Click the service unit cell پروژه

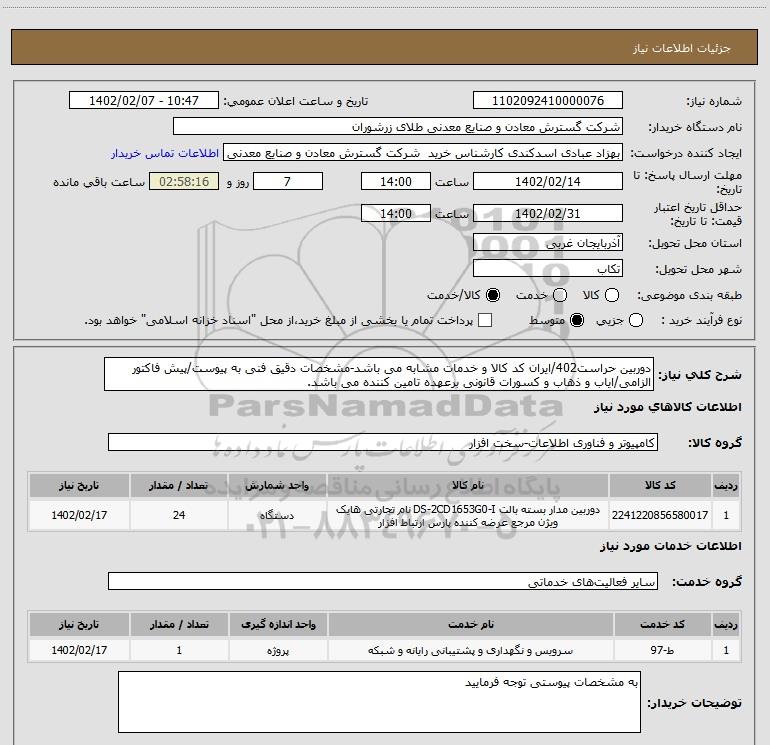coord(278,650)
